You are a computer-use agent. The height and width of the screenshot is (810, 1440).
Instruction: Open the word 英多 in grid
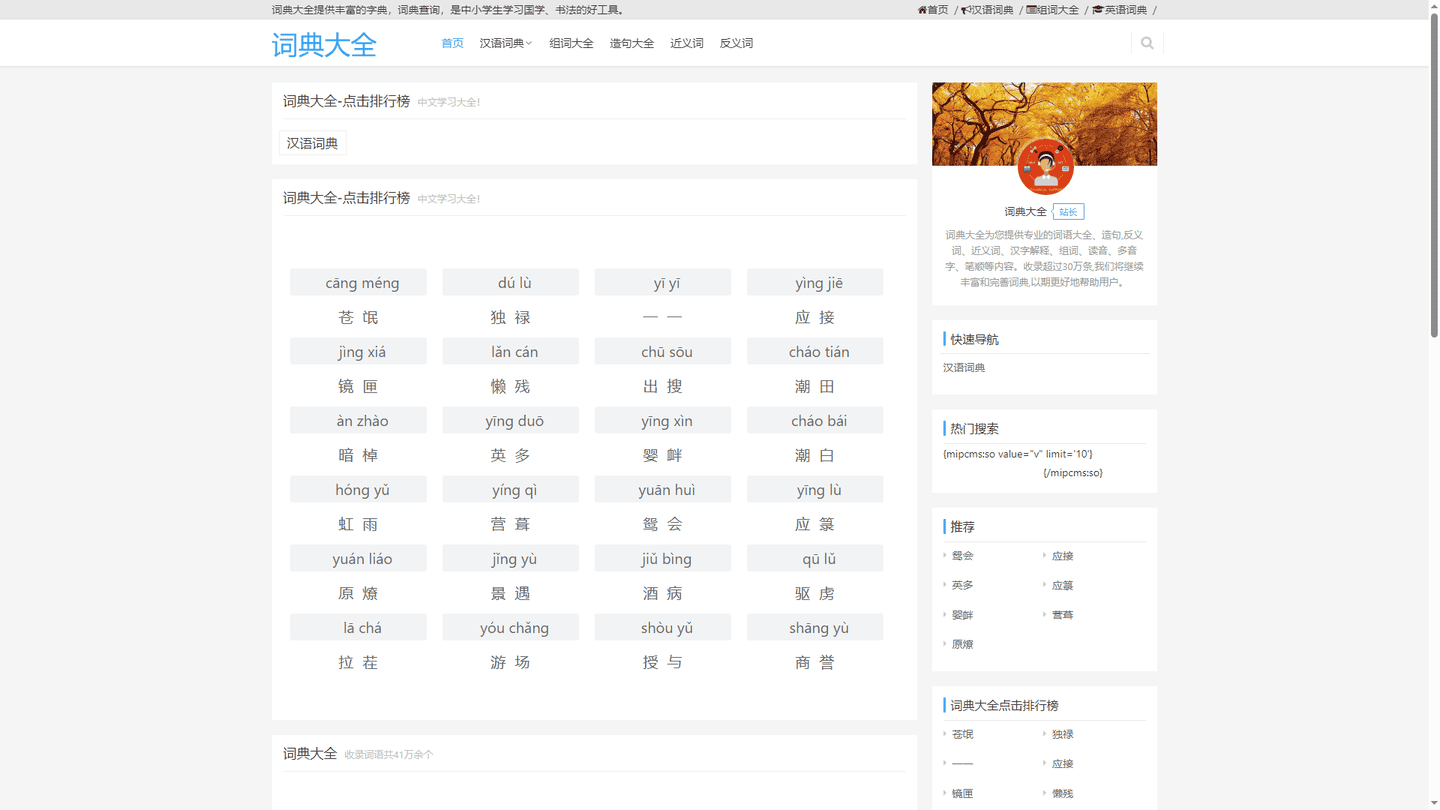pos(510,455)
